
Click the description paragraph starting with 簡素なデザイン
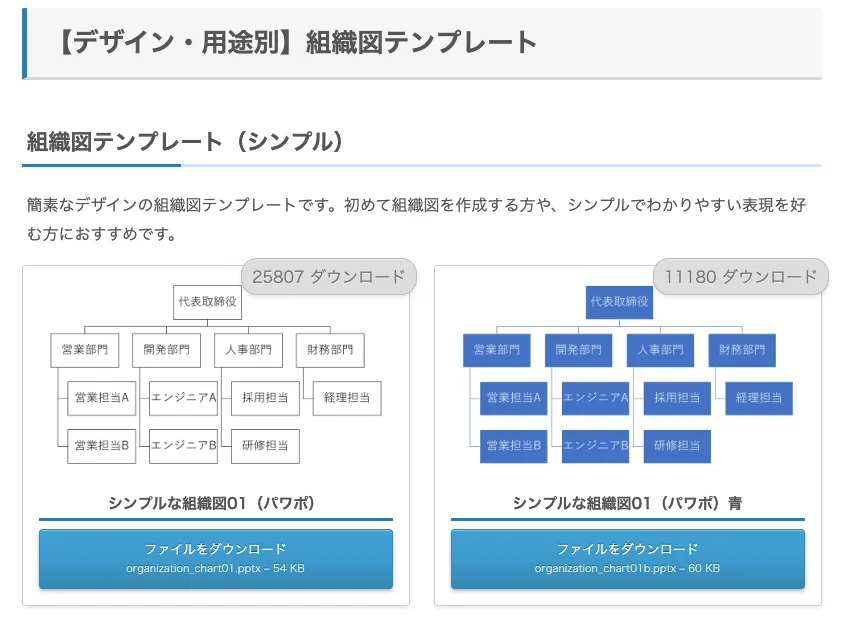pos(415,219)
